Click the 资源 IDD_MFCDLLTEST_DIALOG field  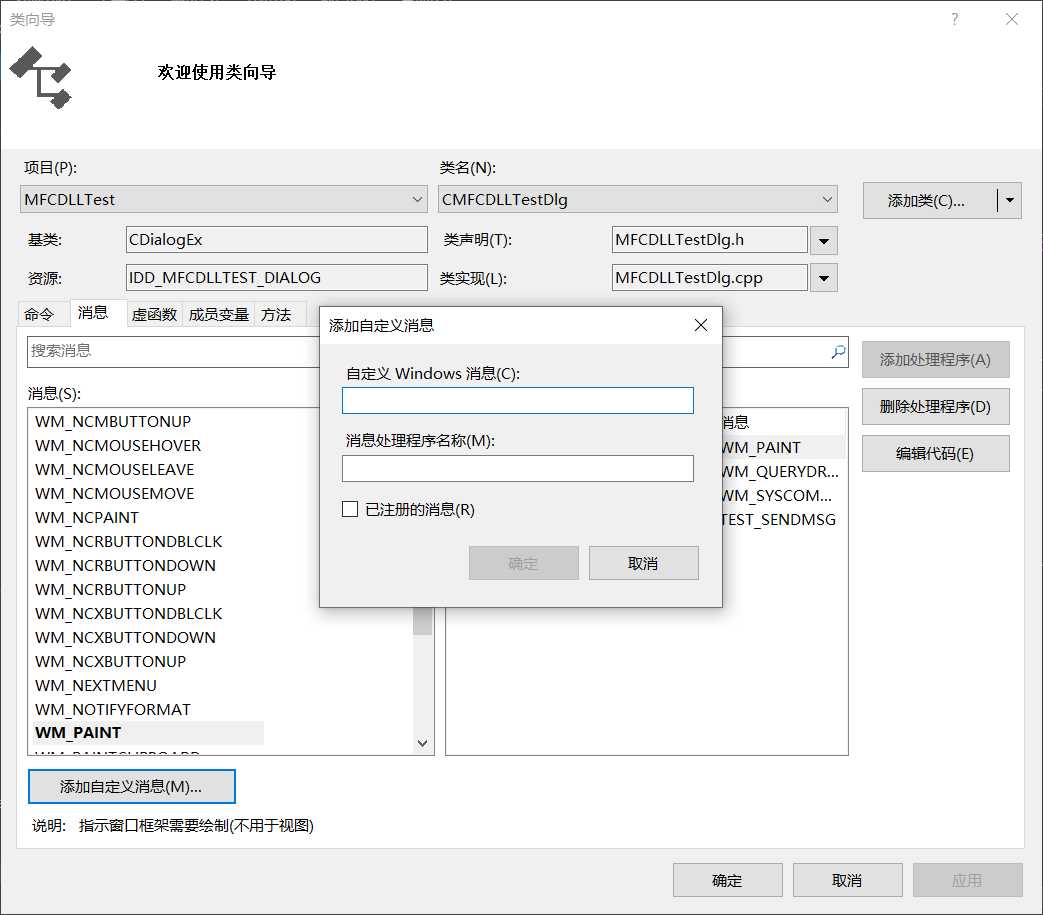277,277
